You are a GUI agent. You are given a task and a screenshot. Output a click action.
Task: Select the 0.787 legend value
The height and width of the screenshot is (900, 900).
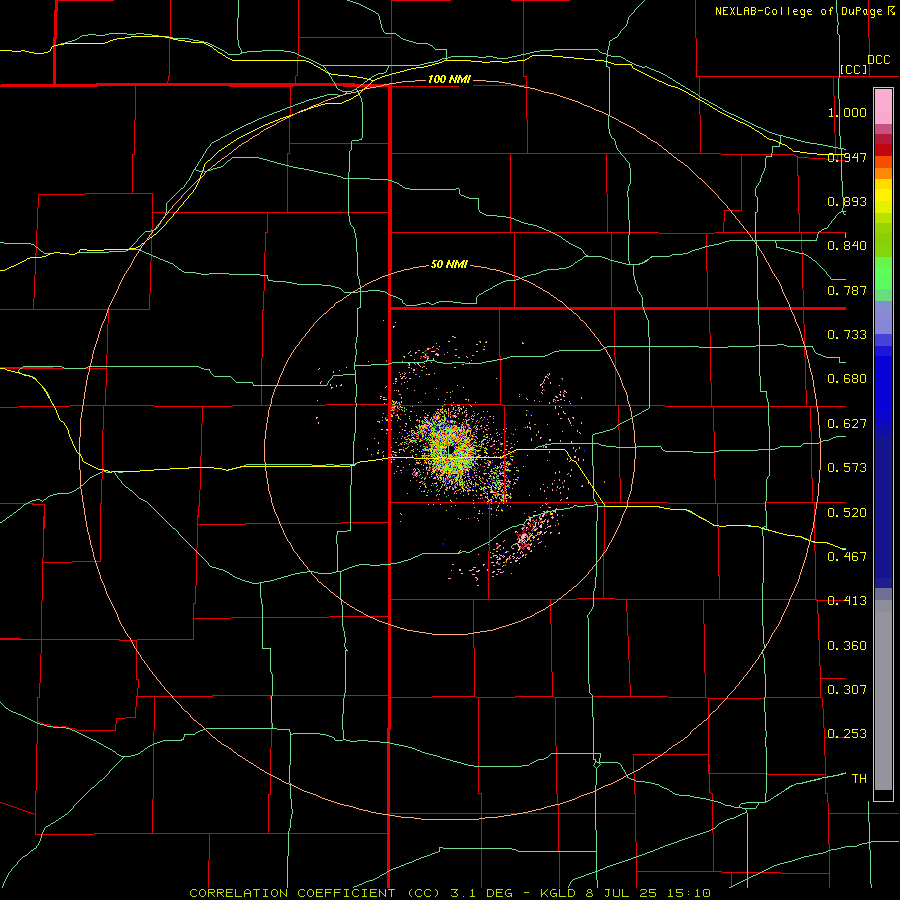click(847, 290)
